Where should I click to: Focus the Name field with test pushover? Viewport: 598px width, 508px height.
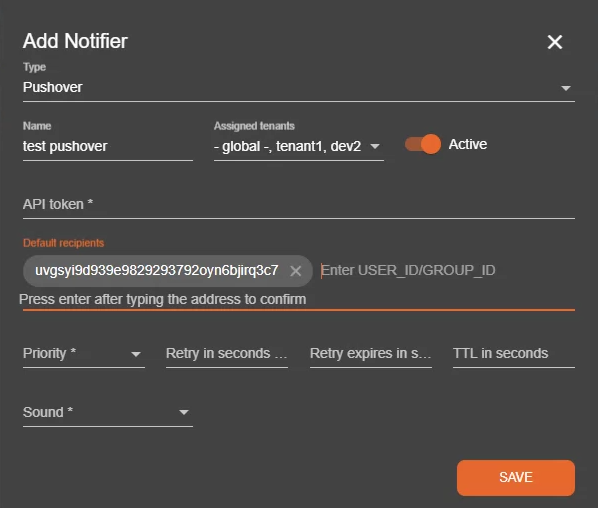108,146
